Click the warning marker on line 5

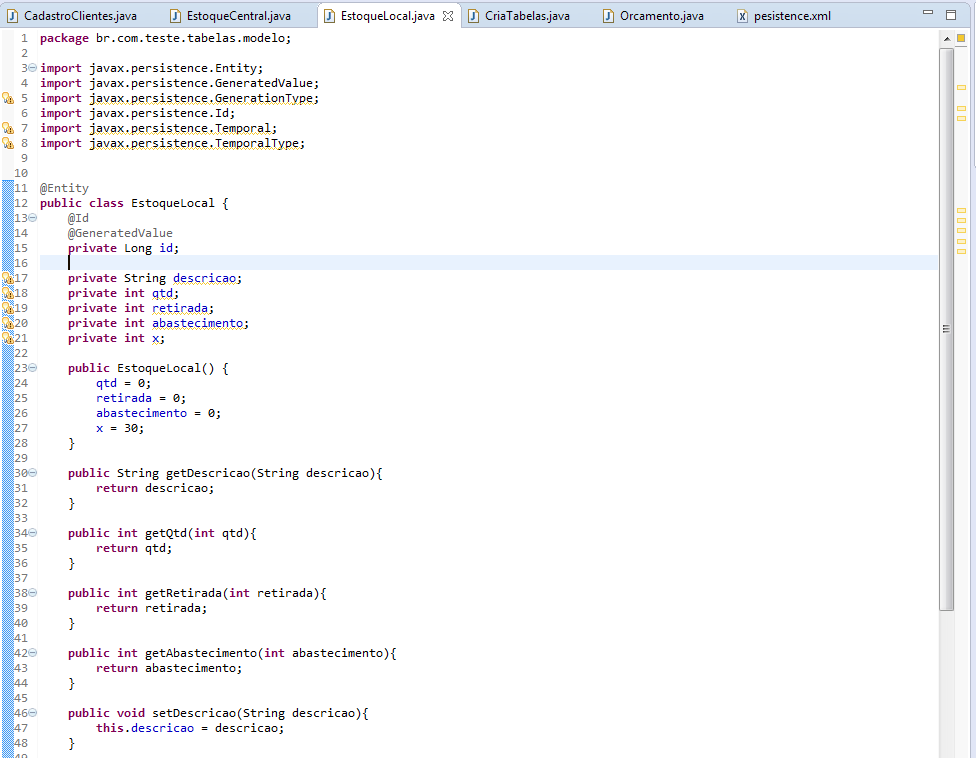(7, 98)
